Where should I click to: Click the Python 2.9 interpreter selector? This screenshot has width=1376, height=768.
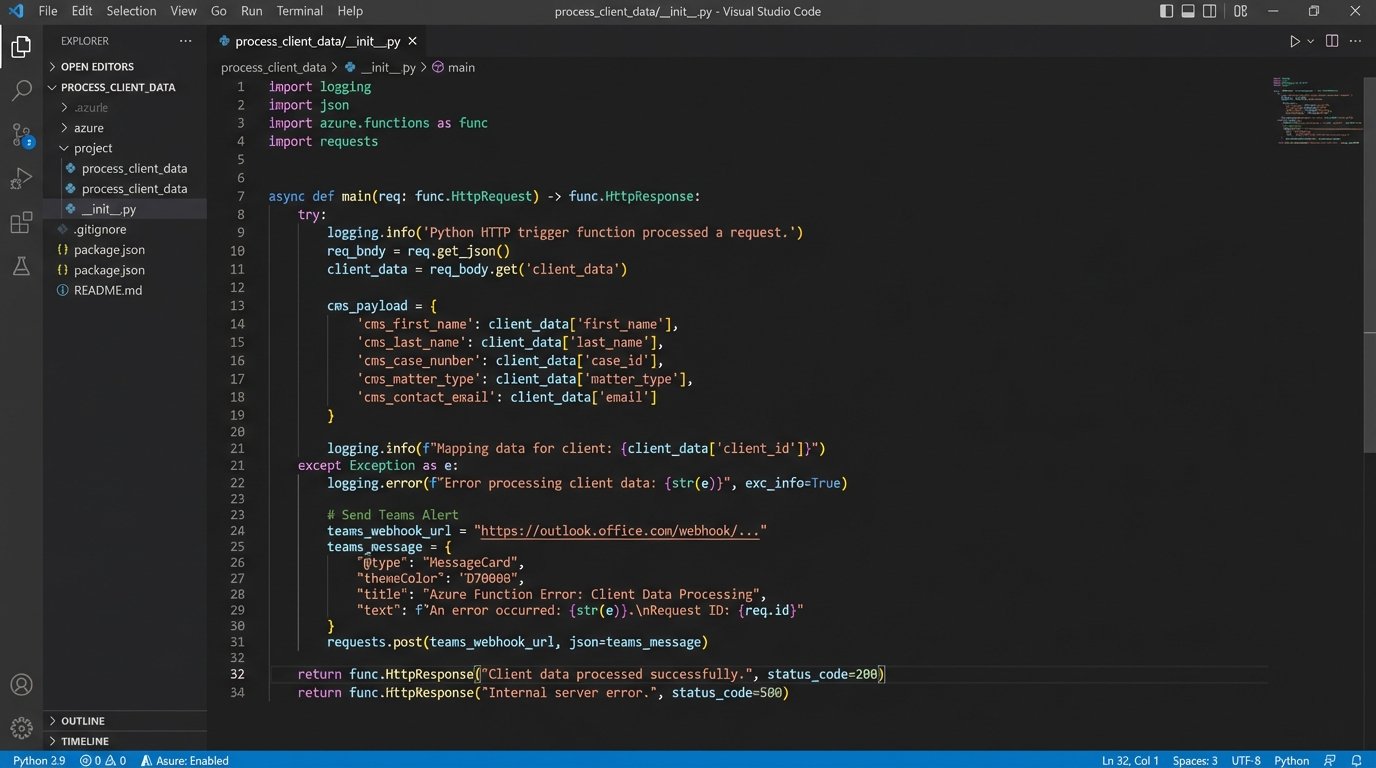pyautogui.click(x=37, y=760)
